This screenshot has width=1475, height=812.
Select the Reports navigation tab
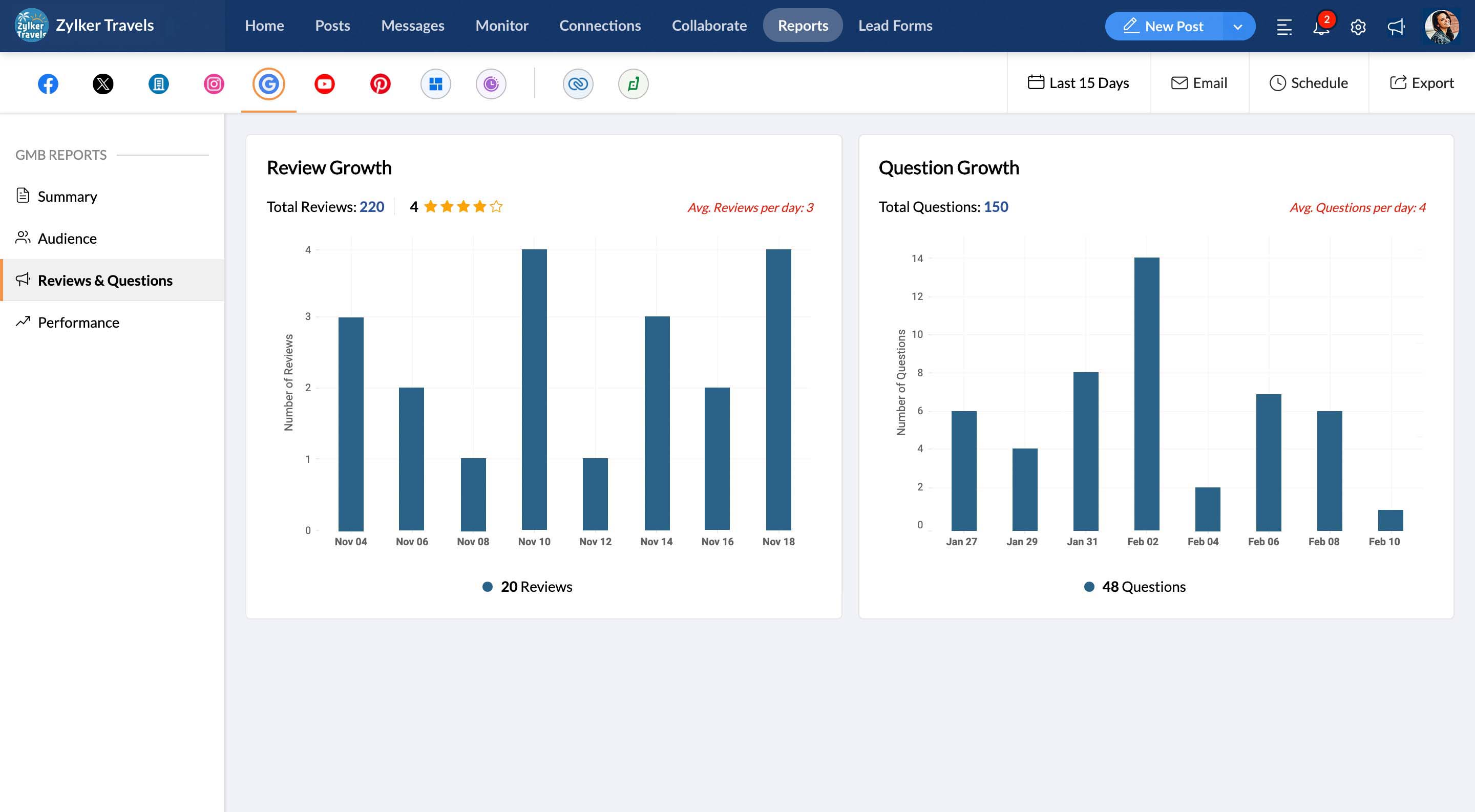803,25
